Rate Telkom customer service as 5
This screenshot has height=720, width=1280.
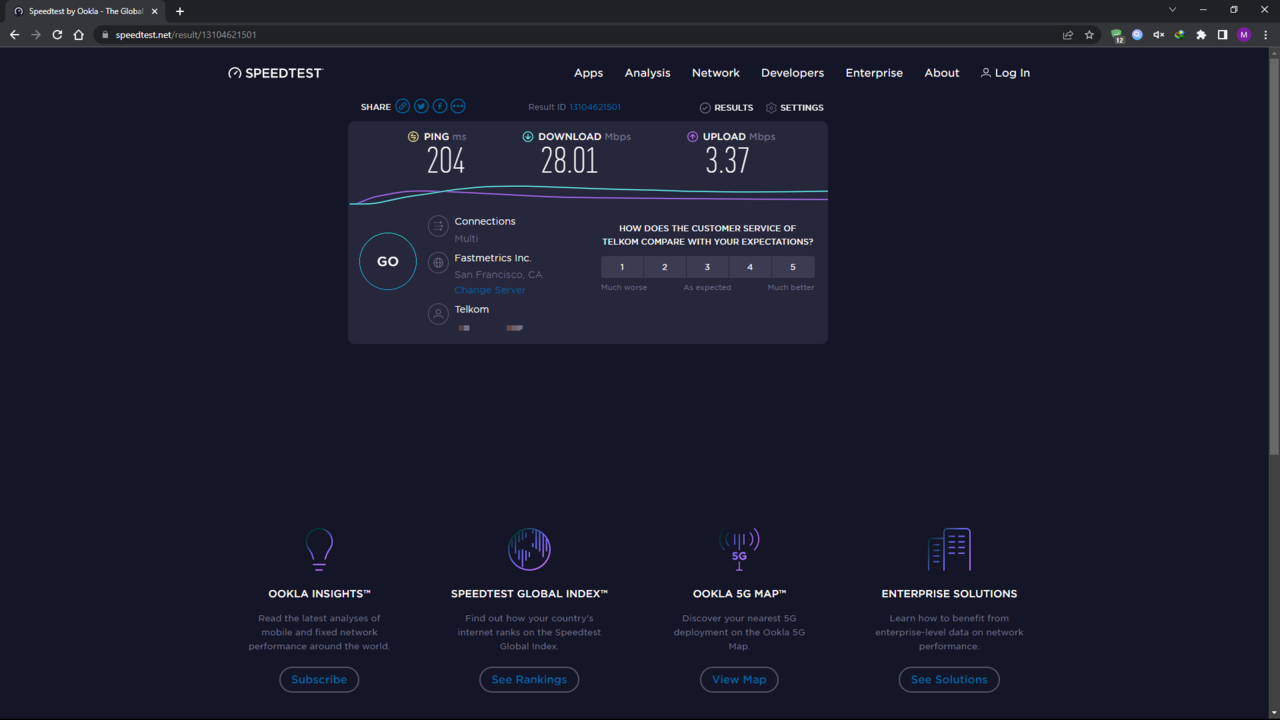point(793,267)
